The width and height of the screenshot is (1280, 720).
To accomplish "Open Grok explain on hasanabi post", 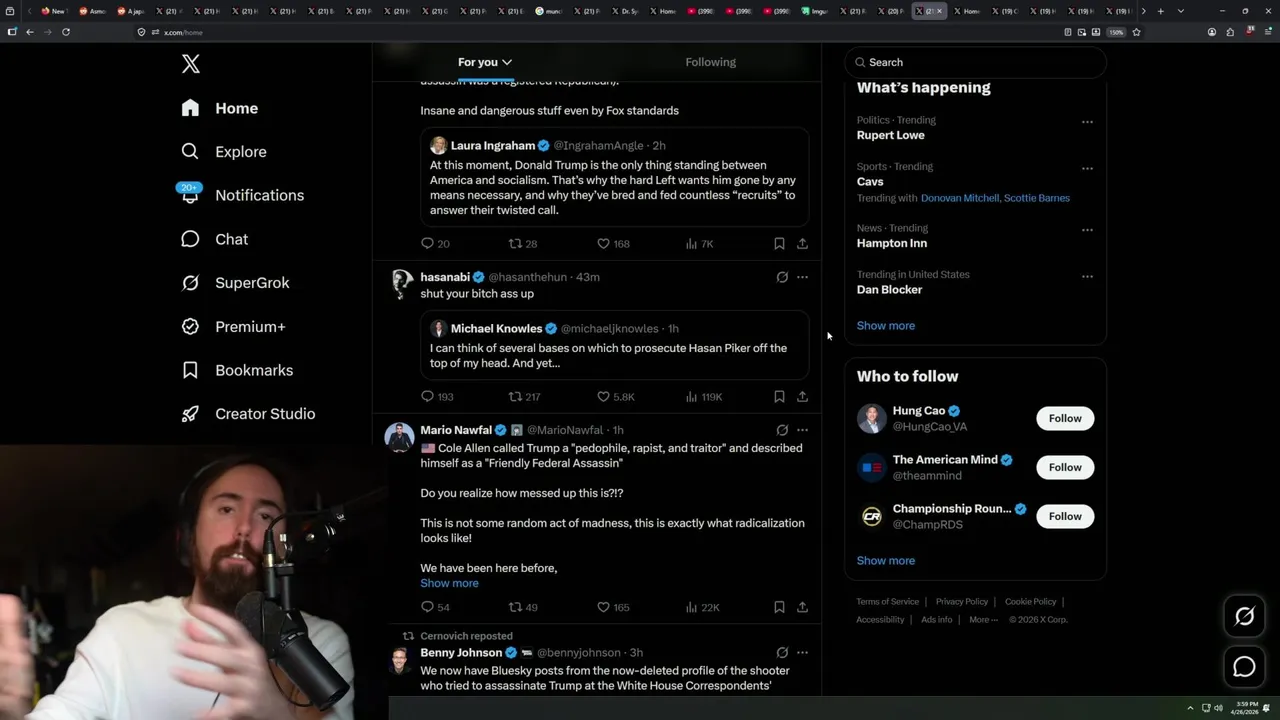I will pos(782,277).
